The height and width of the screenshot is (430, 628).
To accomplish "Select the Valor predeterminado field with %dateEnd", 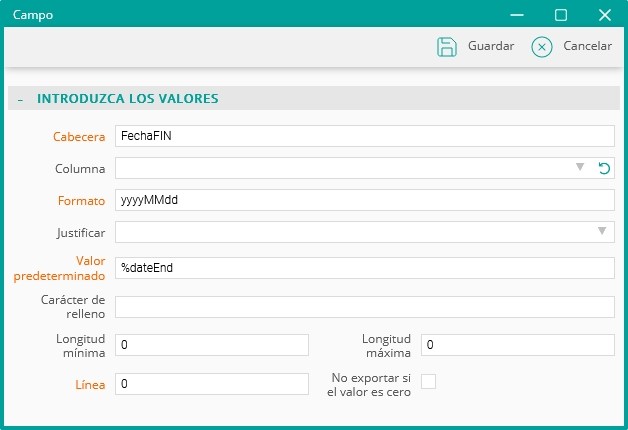I will [364, 268].
